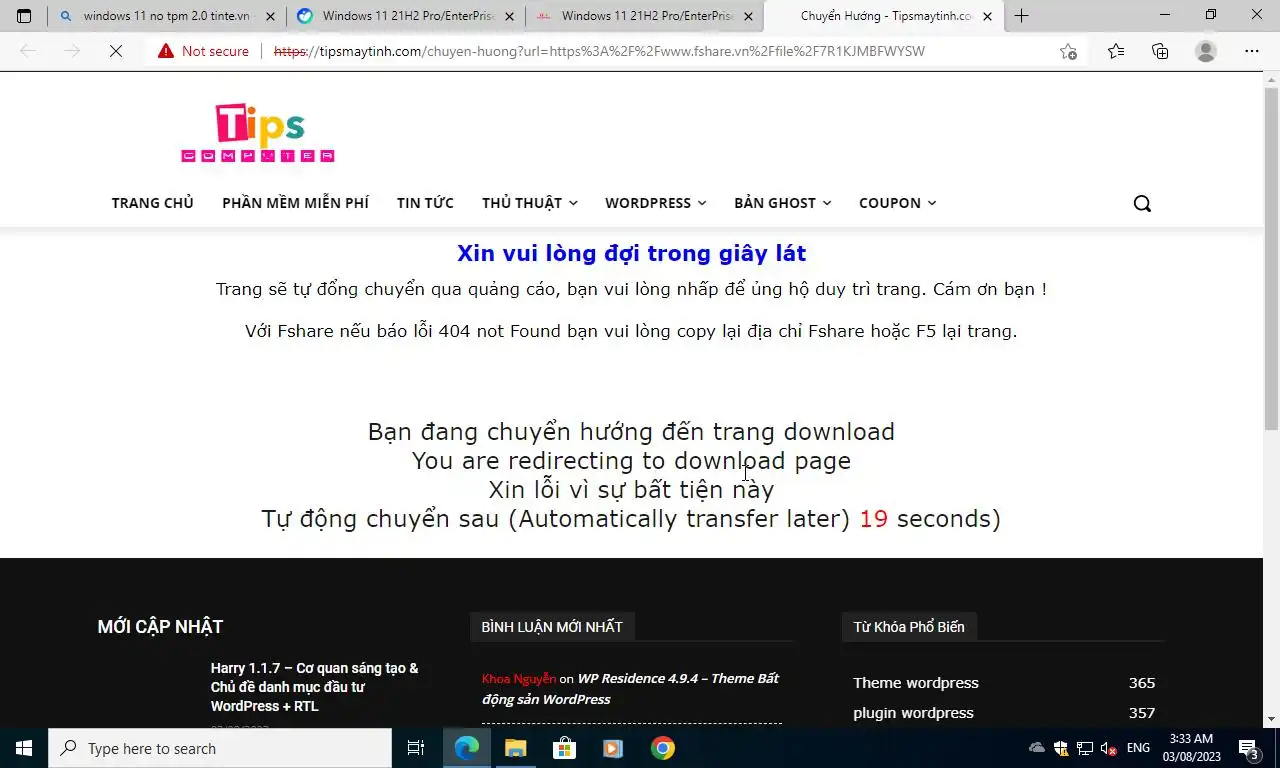The width and height of the screenshot is (1280, 768).
Task: Select the Chuyển Hướng - Tipsmaytinh tab
Action: 884,16
